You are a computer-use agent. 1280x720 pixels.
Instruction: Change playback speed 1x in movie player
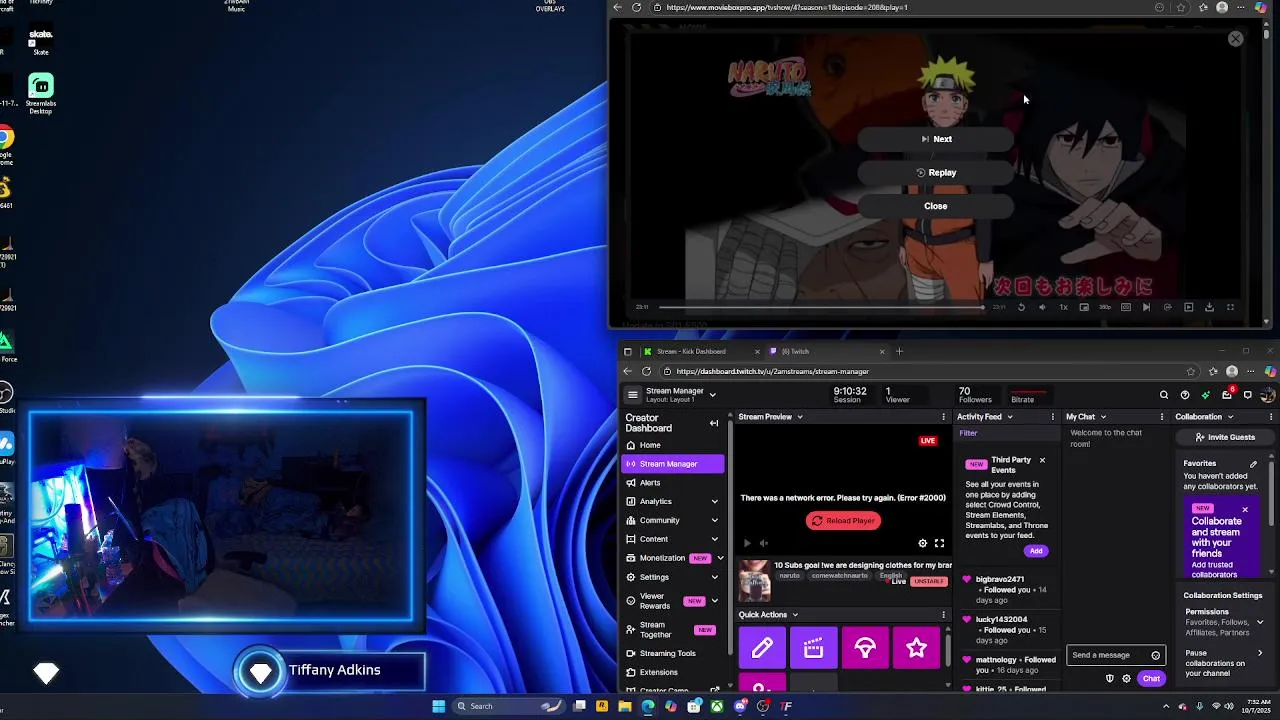(1063, 307)
